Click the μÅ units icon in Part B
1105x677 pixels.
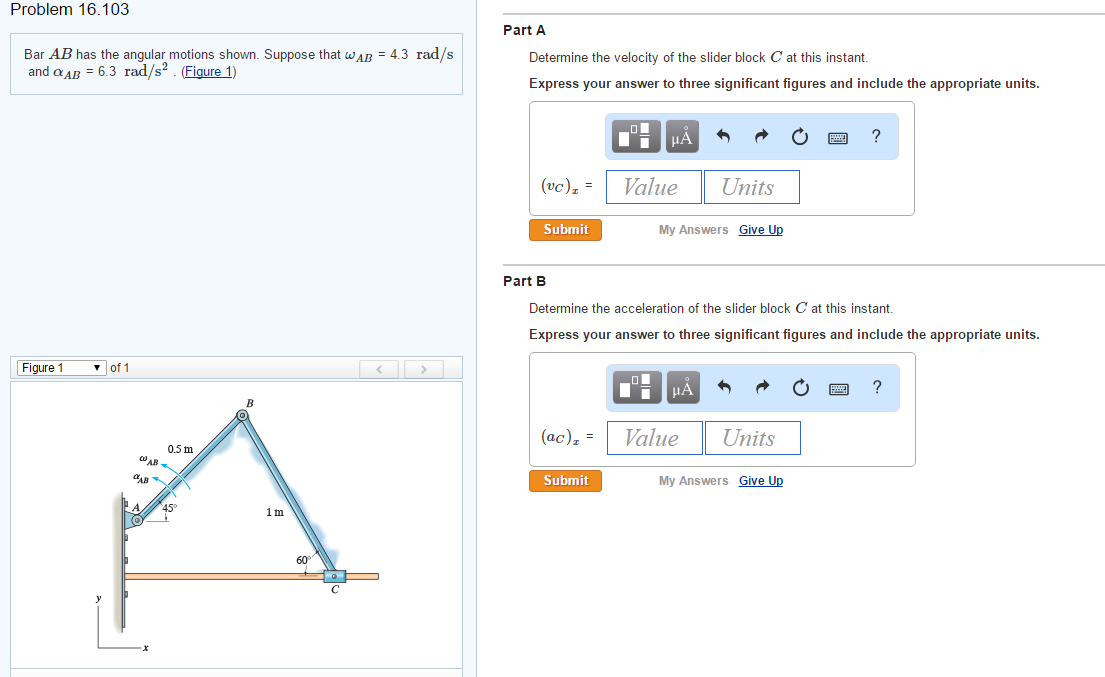681,388
